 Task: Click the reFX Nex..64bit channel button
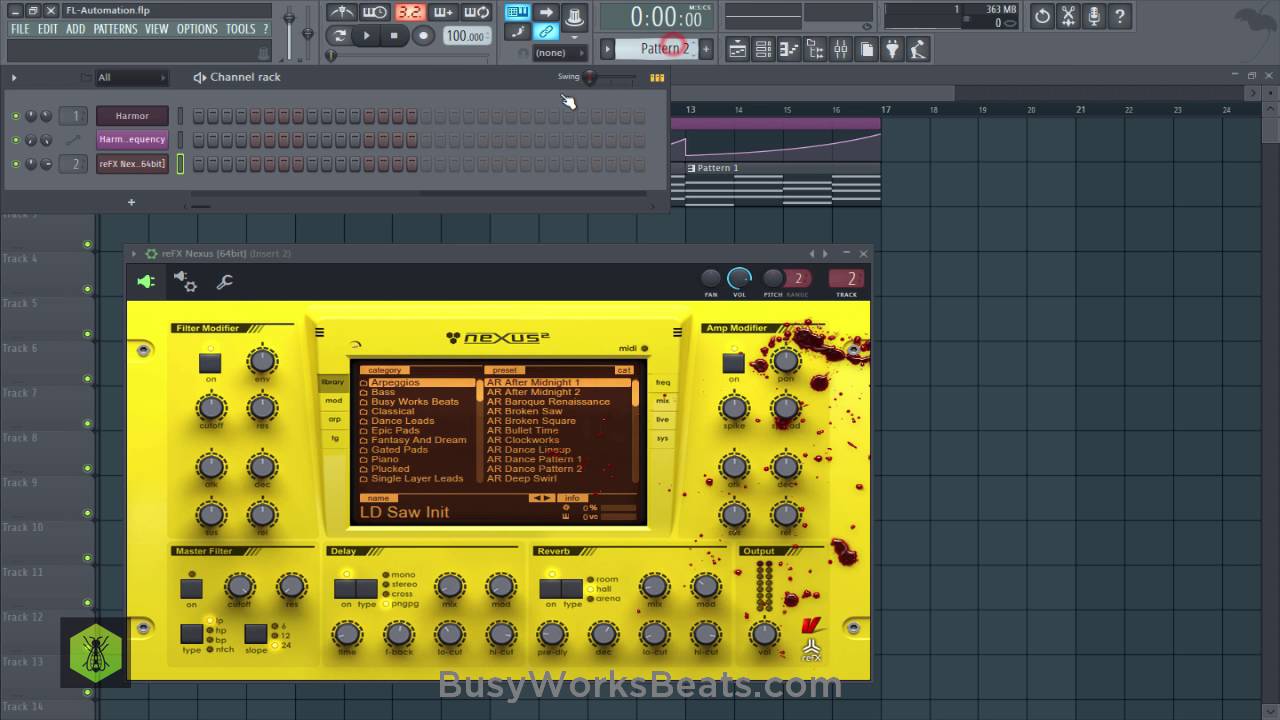click(132, 164)
